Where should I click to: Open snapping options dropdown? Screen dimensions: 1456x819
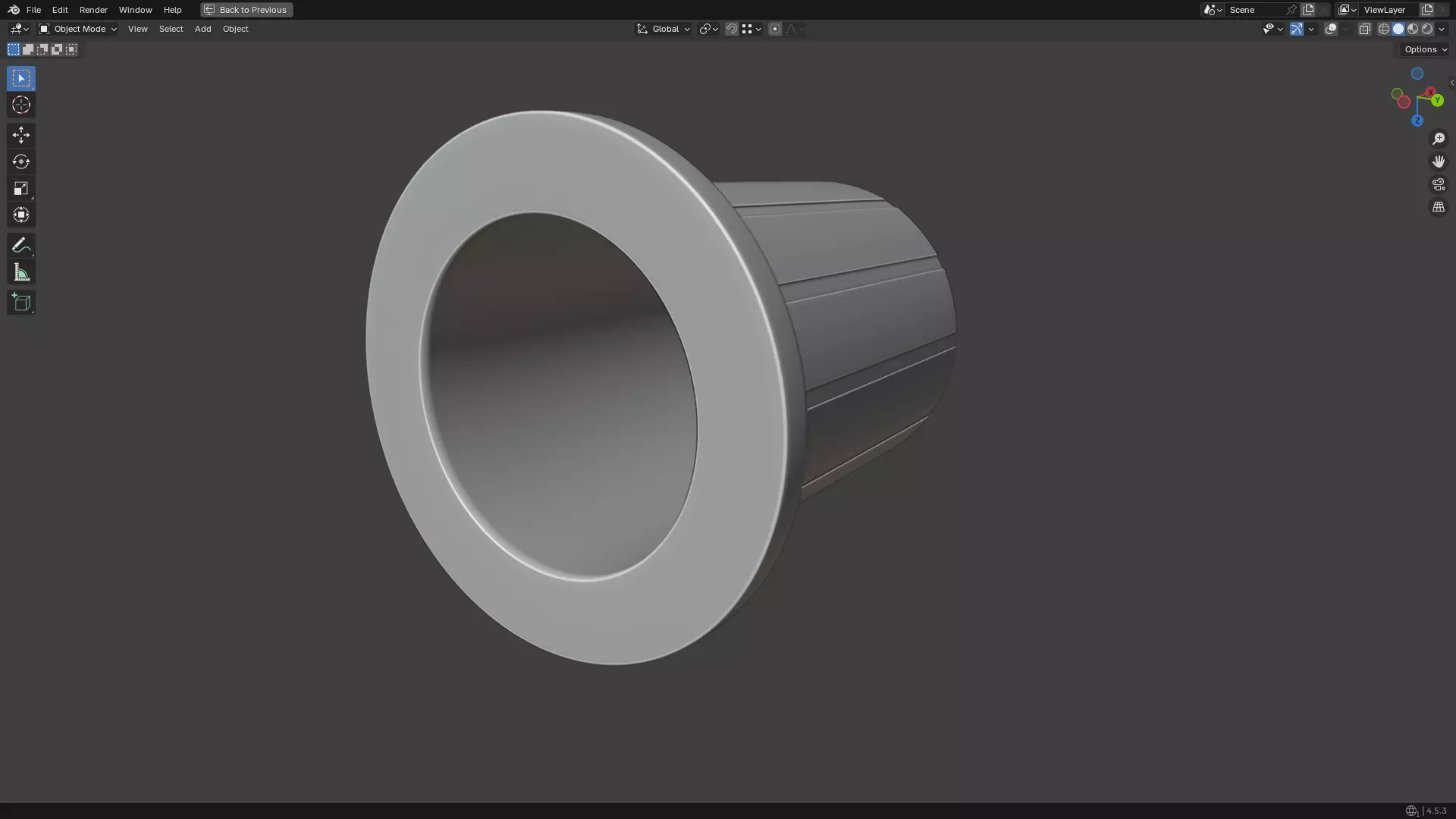pos(752,29)
